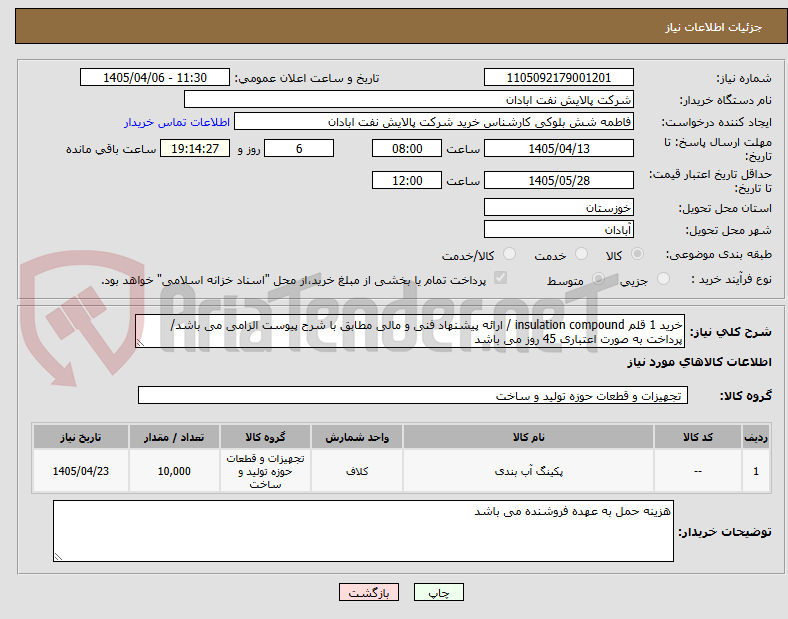Click the price validity date 1405/05/28 field

pos(558,180)
